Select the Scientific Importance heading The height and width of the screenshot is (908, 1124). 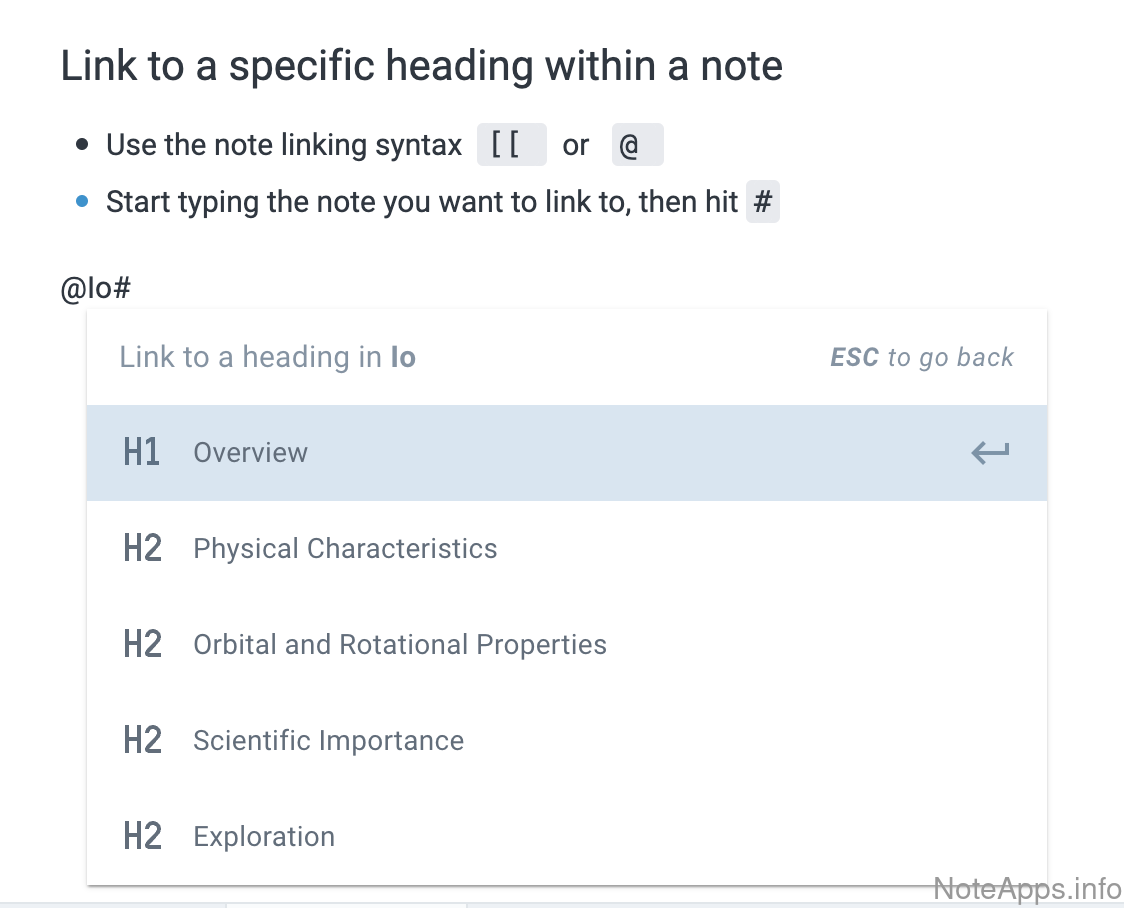point(328,741)
